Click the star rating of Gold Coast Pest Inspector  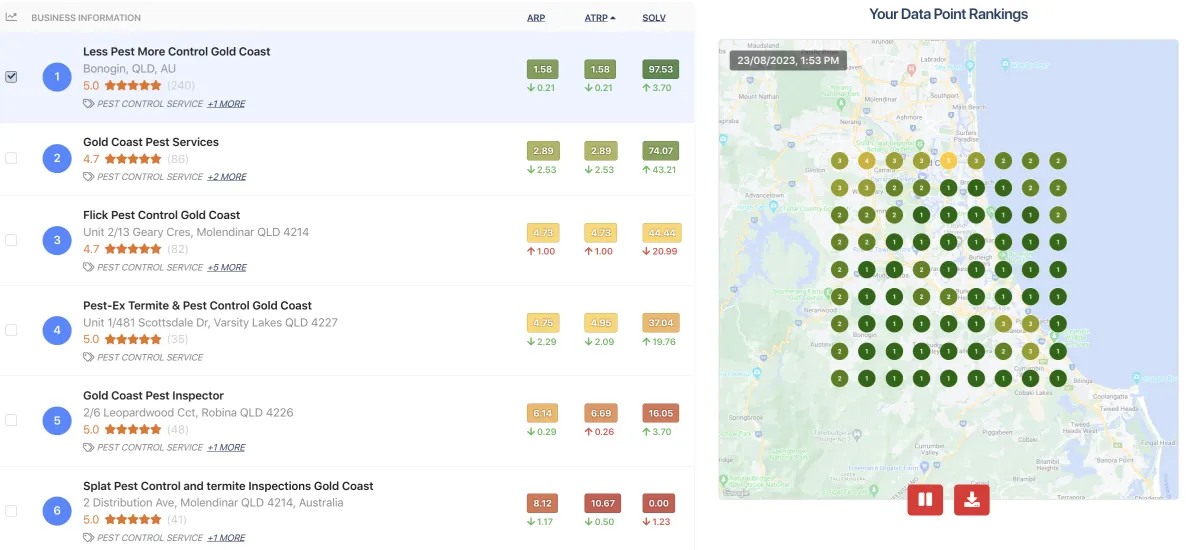pos(133,429)
